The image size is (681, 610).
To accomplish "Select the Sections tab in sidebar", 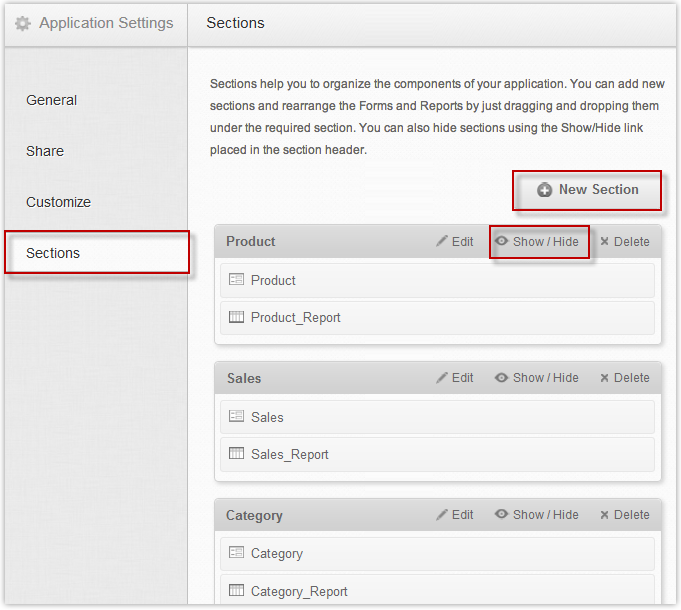I will (53, 253).
